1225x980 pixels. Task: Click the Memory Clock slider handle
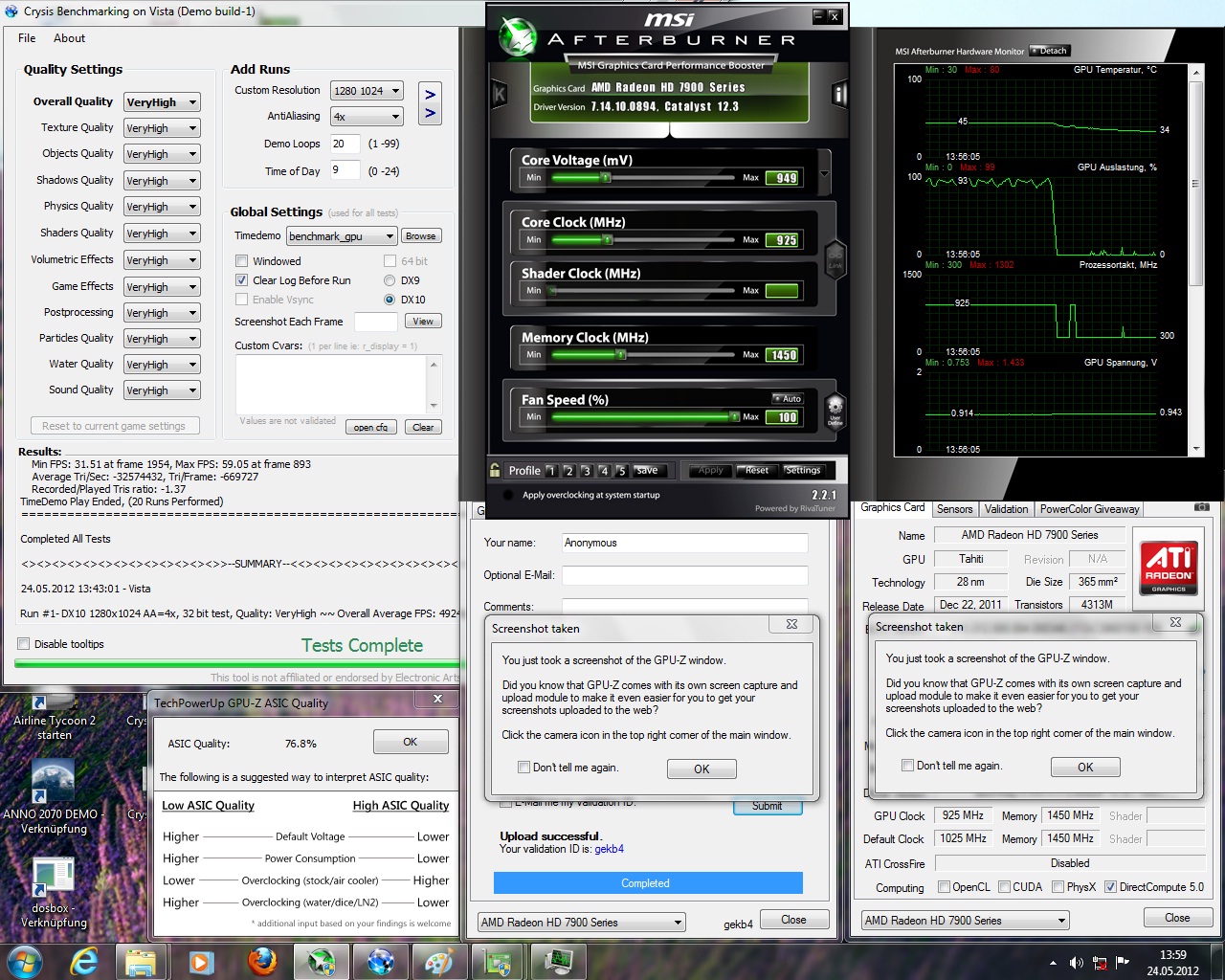tap(621, 355)
